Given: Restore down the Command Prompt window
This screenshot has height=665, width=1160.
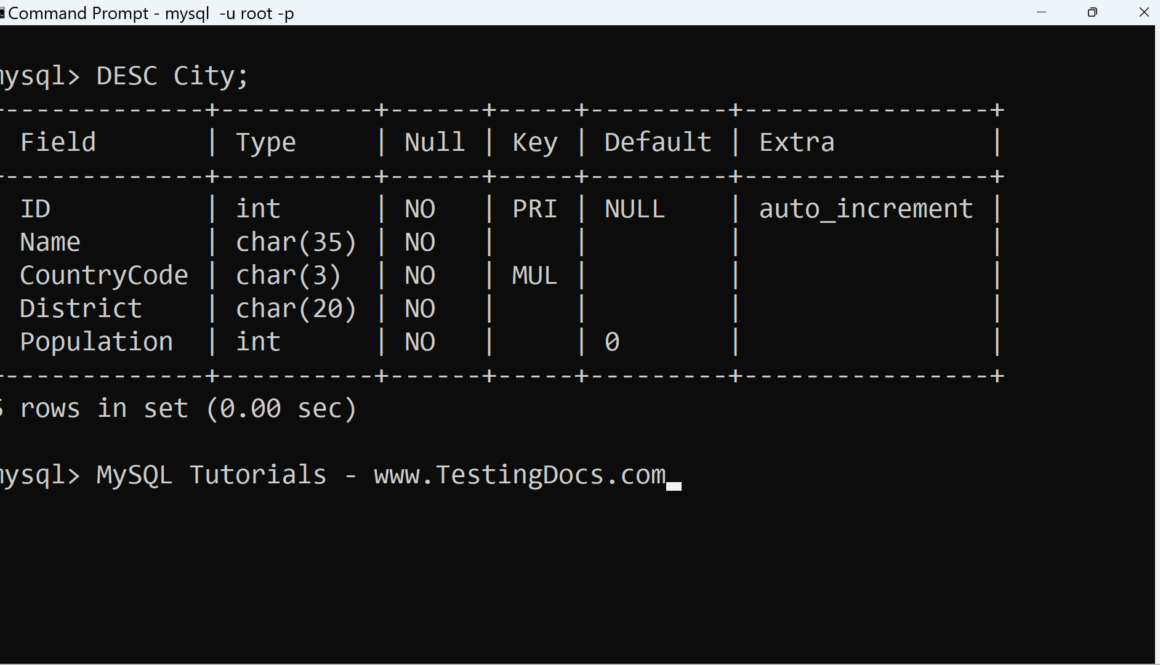Looking at the screenshot, I should (x=1092, y=13).
